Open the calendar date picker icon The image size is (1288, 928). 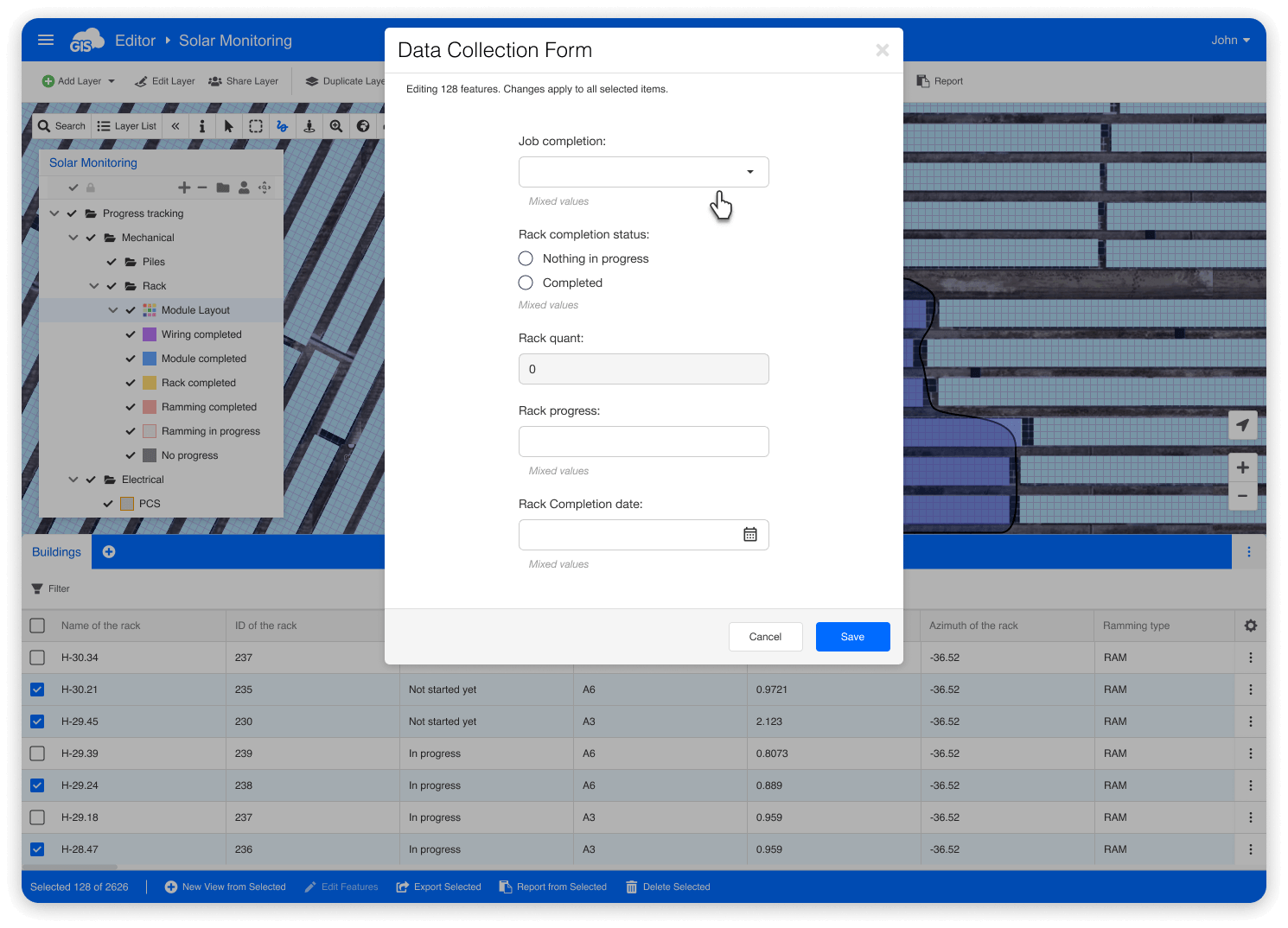[750, 535]
